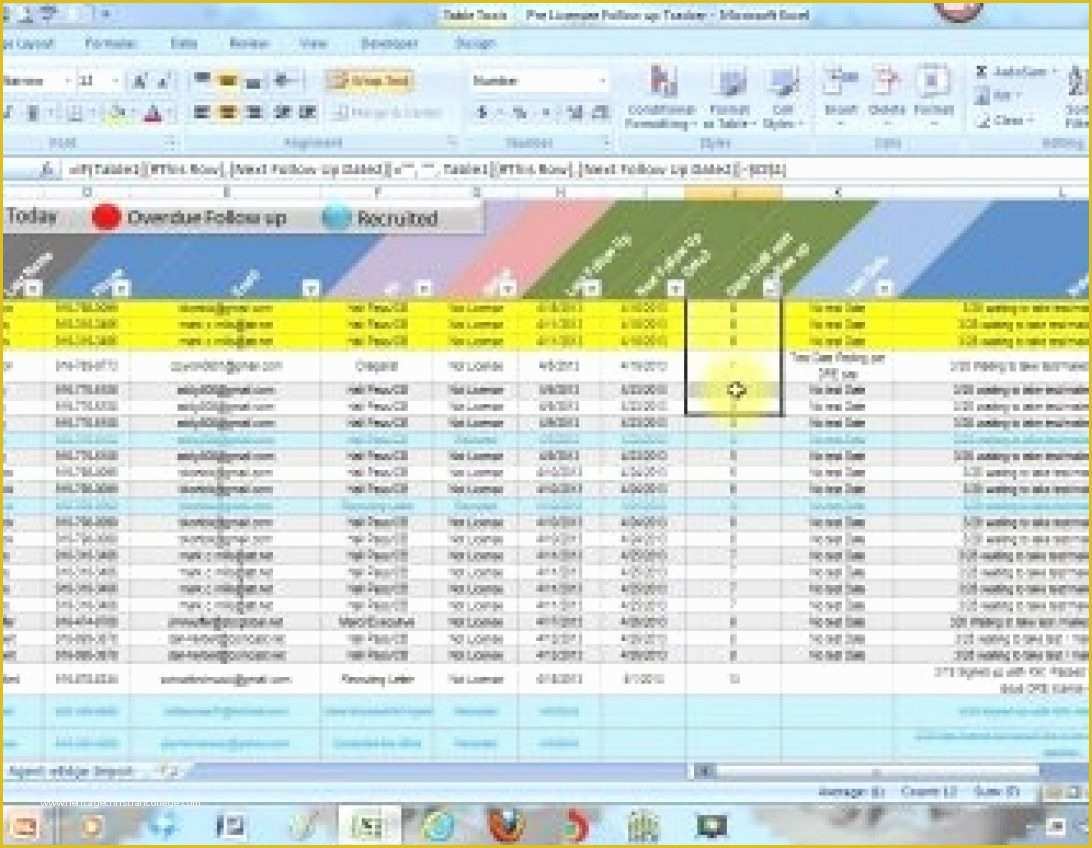The width and height of the screenshot is (1092, 848).
Task: Apply accounting dollar number format
Action: [x=482, y=112]
